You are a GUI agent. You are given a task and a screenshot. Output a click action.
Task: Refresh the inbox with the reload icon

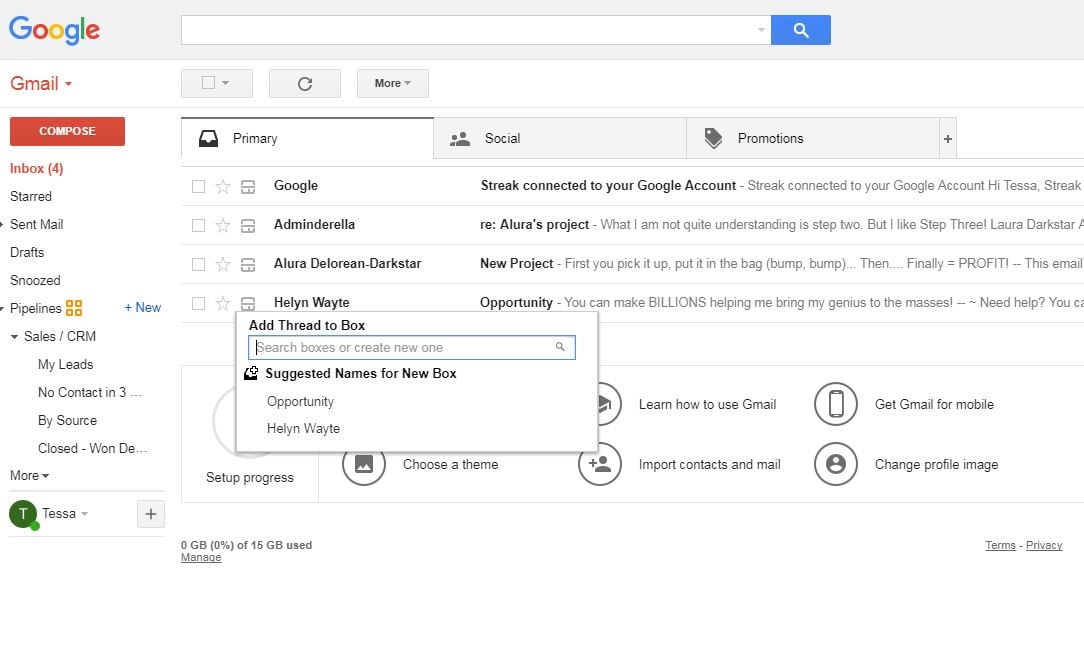pyautogui.click(x=305, y=84)
